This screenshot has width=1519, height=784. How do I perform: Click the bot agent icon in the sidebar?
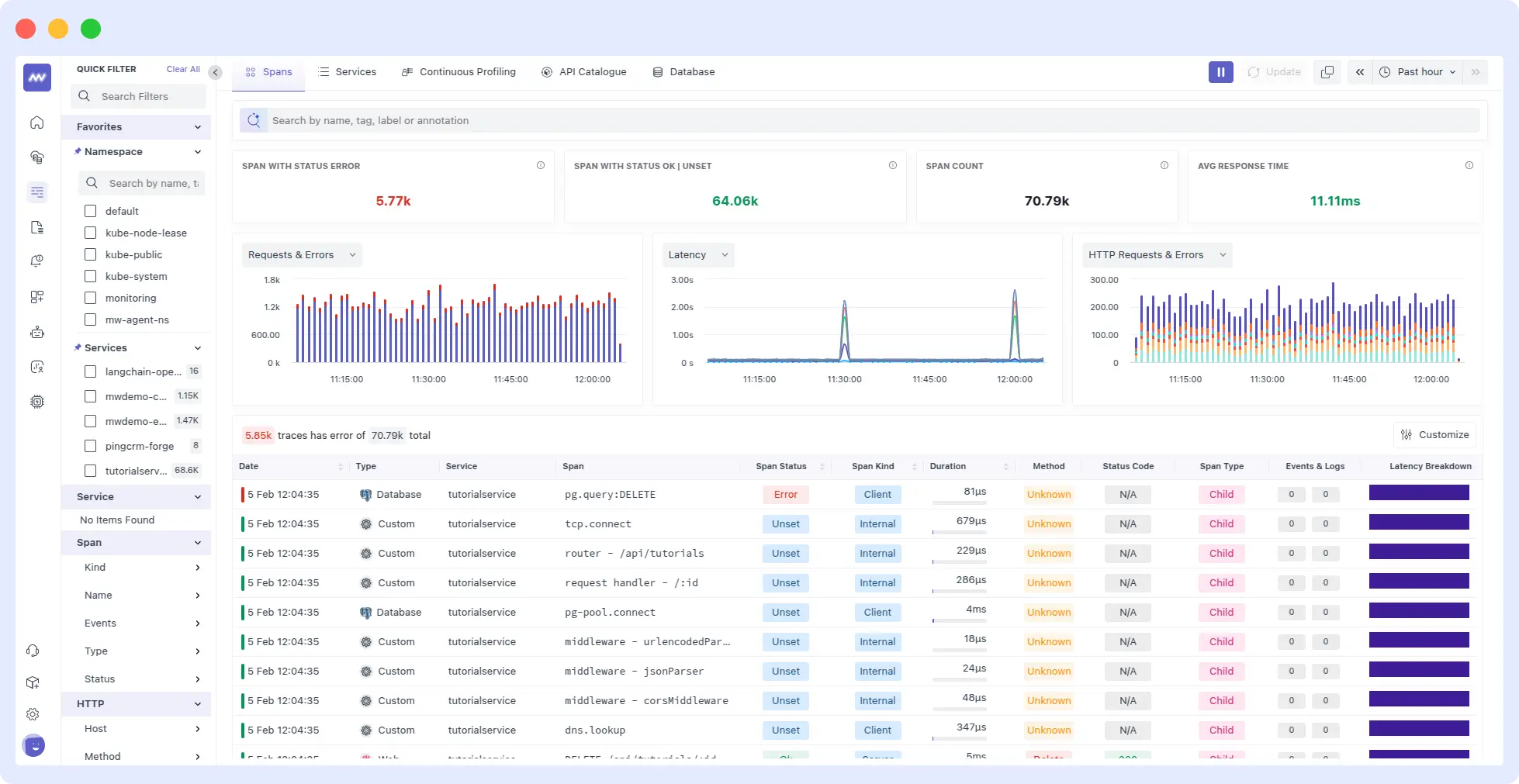tap(37, 332)
